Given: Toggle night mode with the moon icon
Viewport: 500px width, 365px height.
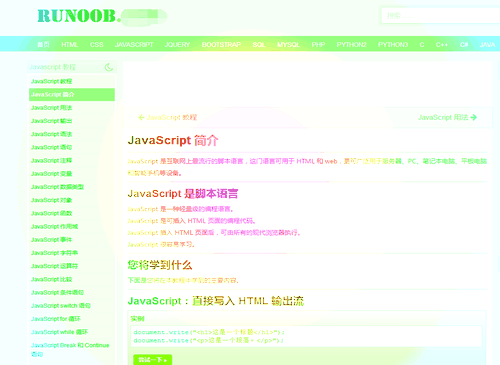Looking at the screenshot, I should [109, 67].
